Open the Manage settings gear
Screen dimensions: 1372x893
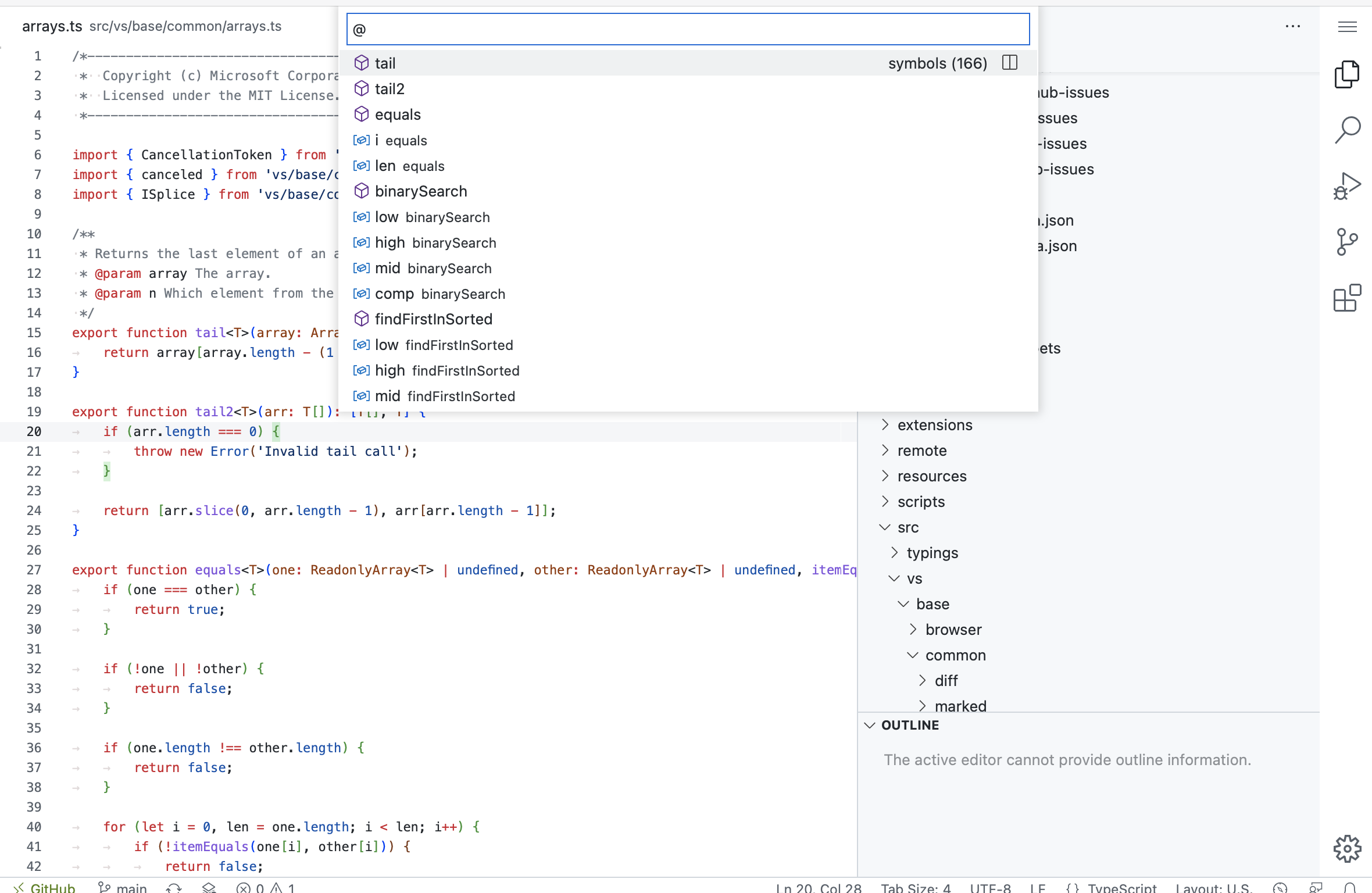tap(1348, 849)
